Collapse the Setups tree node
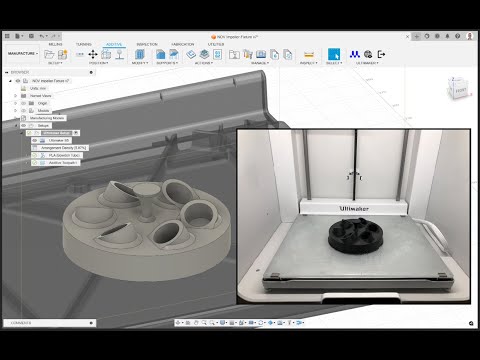 pyautogui.click(x=16, y=126)
